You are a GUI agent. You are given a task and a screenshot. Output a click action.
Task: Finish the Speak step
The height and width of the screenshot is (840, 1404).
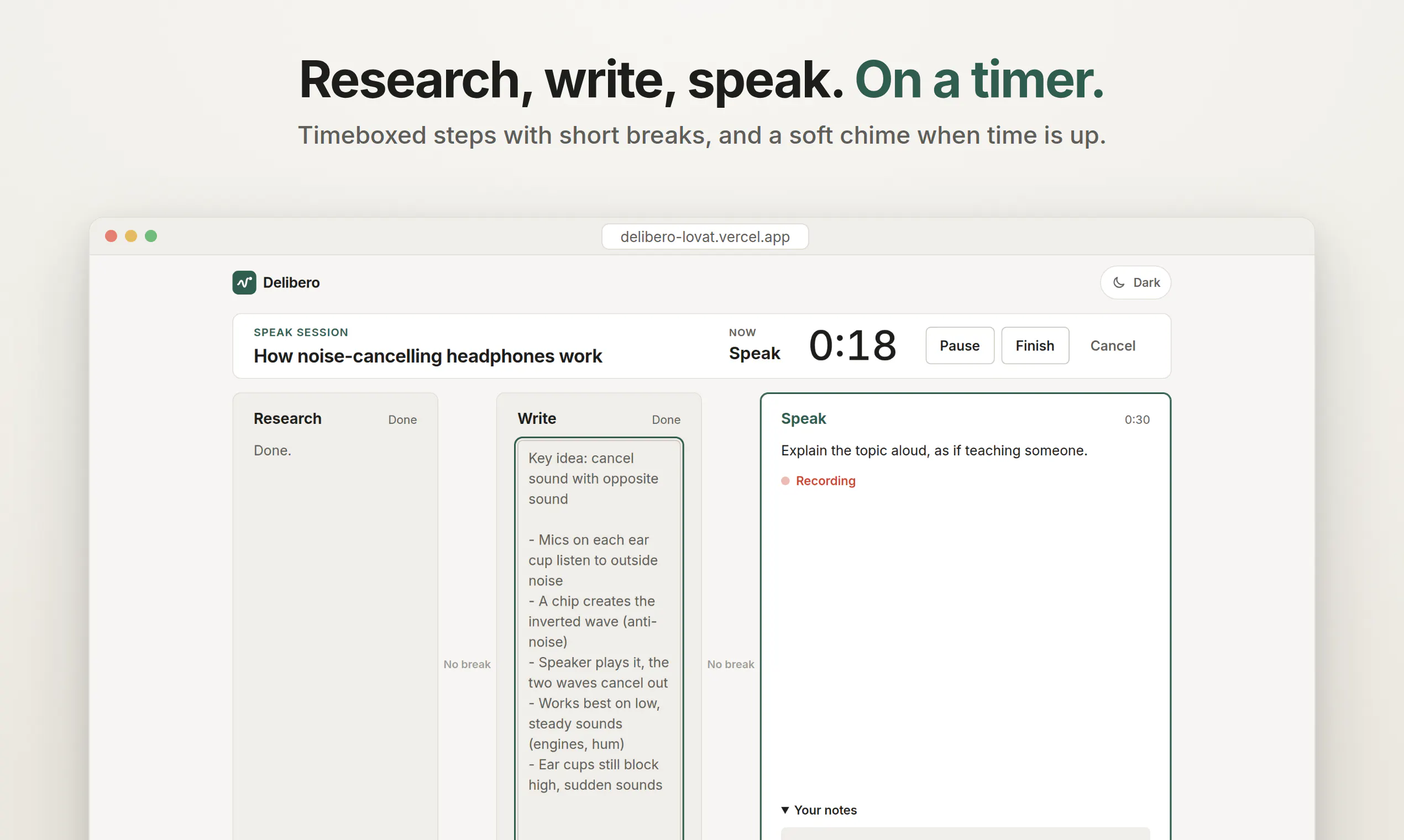tap(1035, 345)
